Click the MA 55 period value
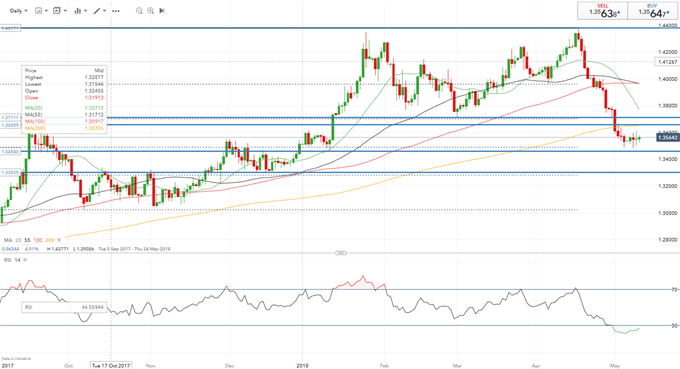Viewport: 680px width, 369px height. (27, 240)
